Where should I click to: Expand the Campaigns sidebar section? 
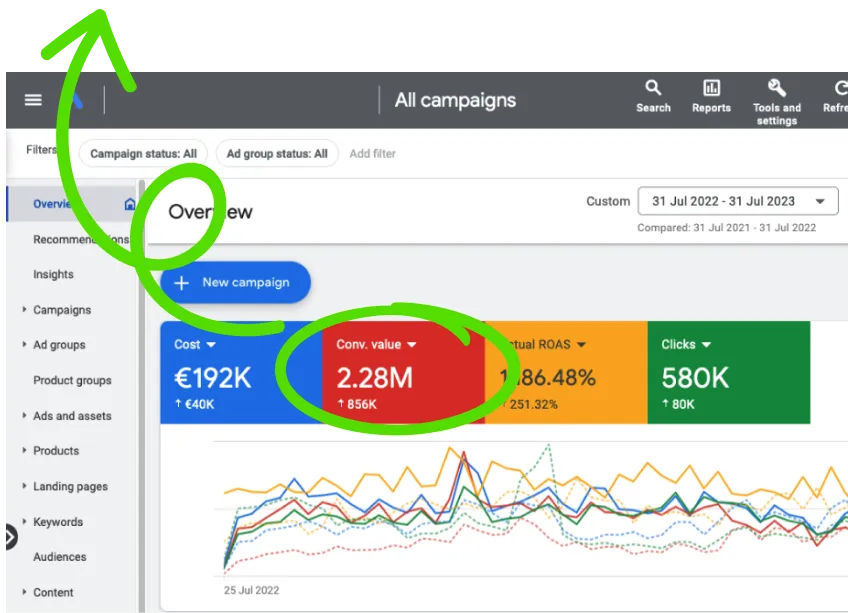click(x=24, y=310)
